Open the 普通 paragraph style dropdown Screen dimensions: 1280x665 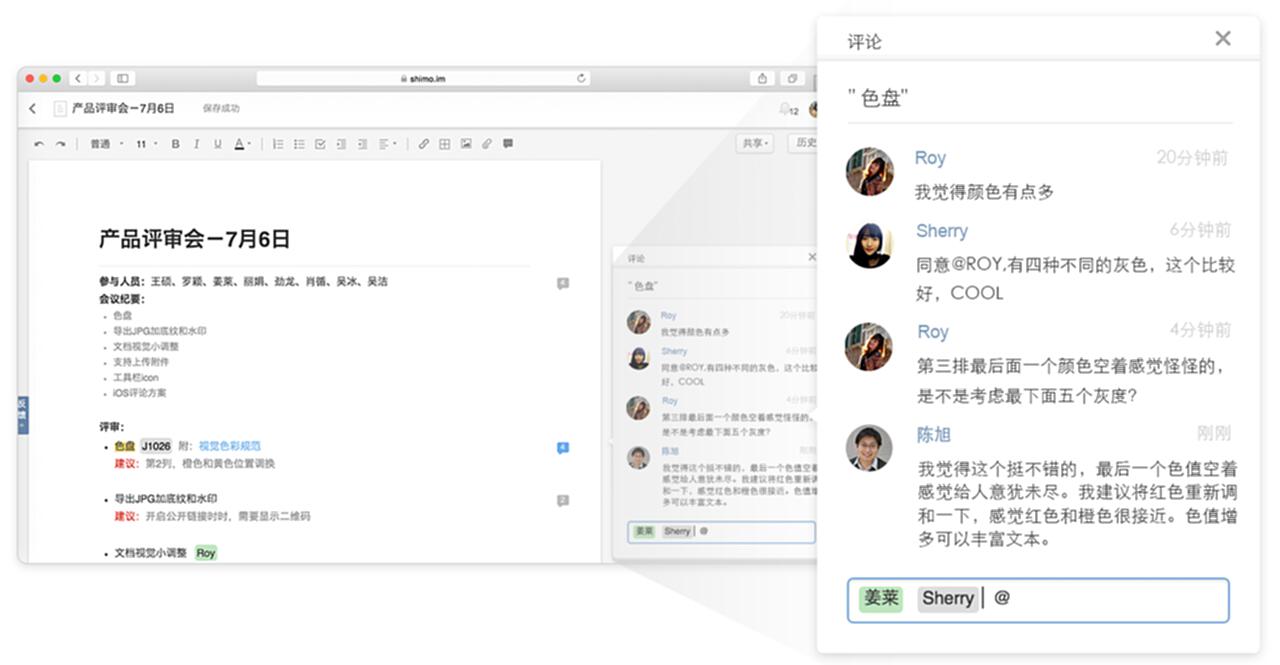point(106,144)
